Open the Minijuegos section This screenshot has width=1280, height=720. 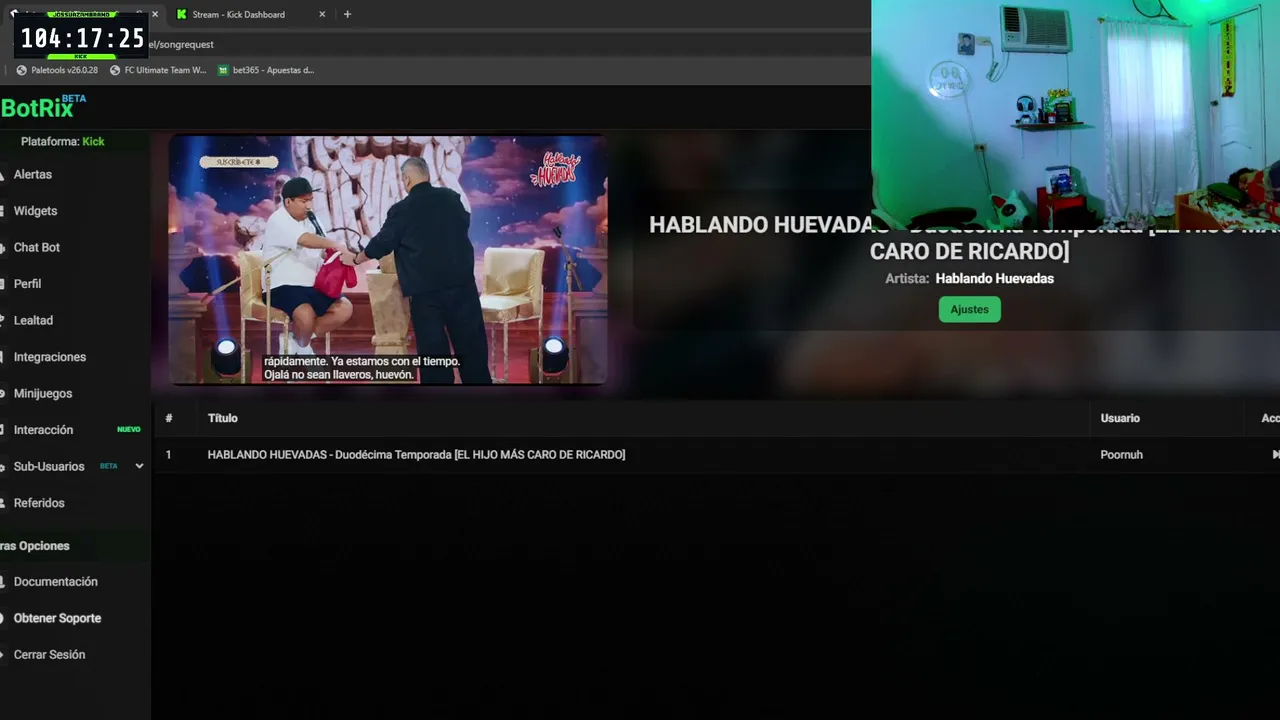tap(43, 393)
